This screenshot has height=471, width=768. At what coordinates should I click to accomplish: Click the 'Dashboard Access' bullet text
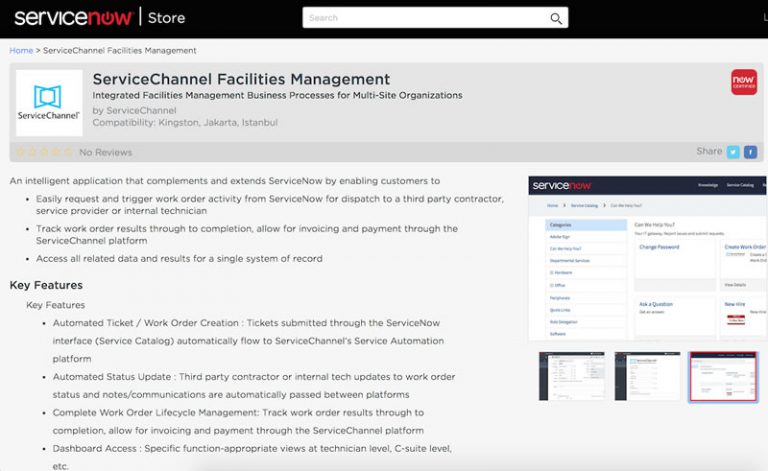(x=252, y=457)
